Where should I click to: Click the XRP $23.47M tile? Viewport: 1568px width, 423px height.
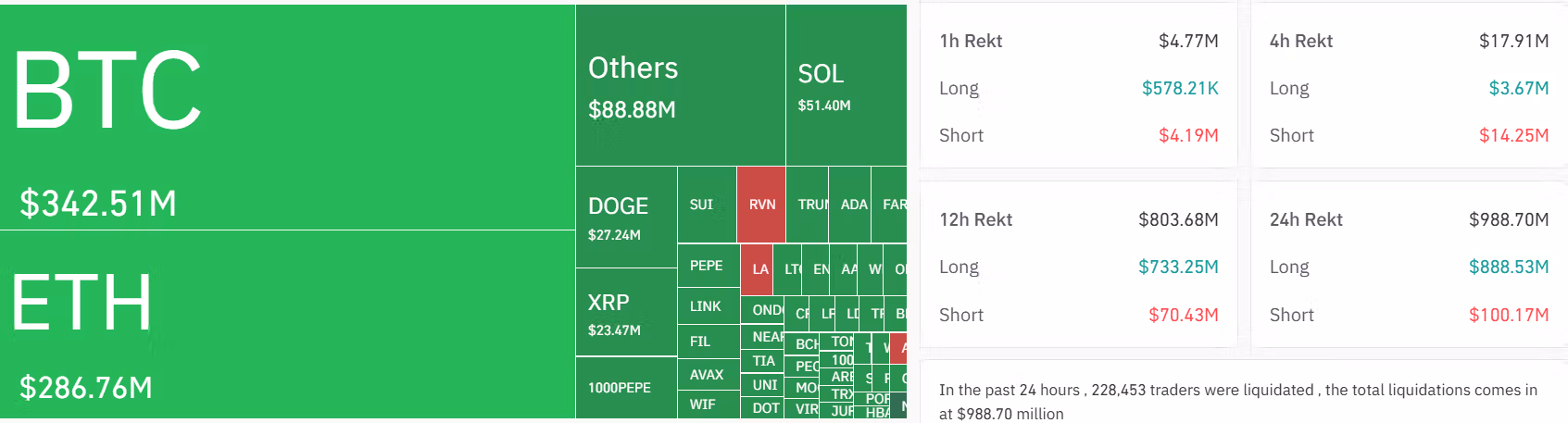[x=626, y=312]
